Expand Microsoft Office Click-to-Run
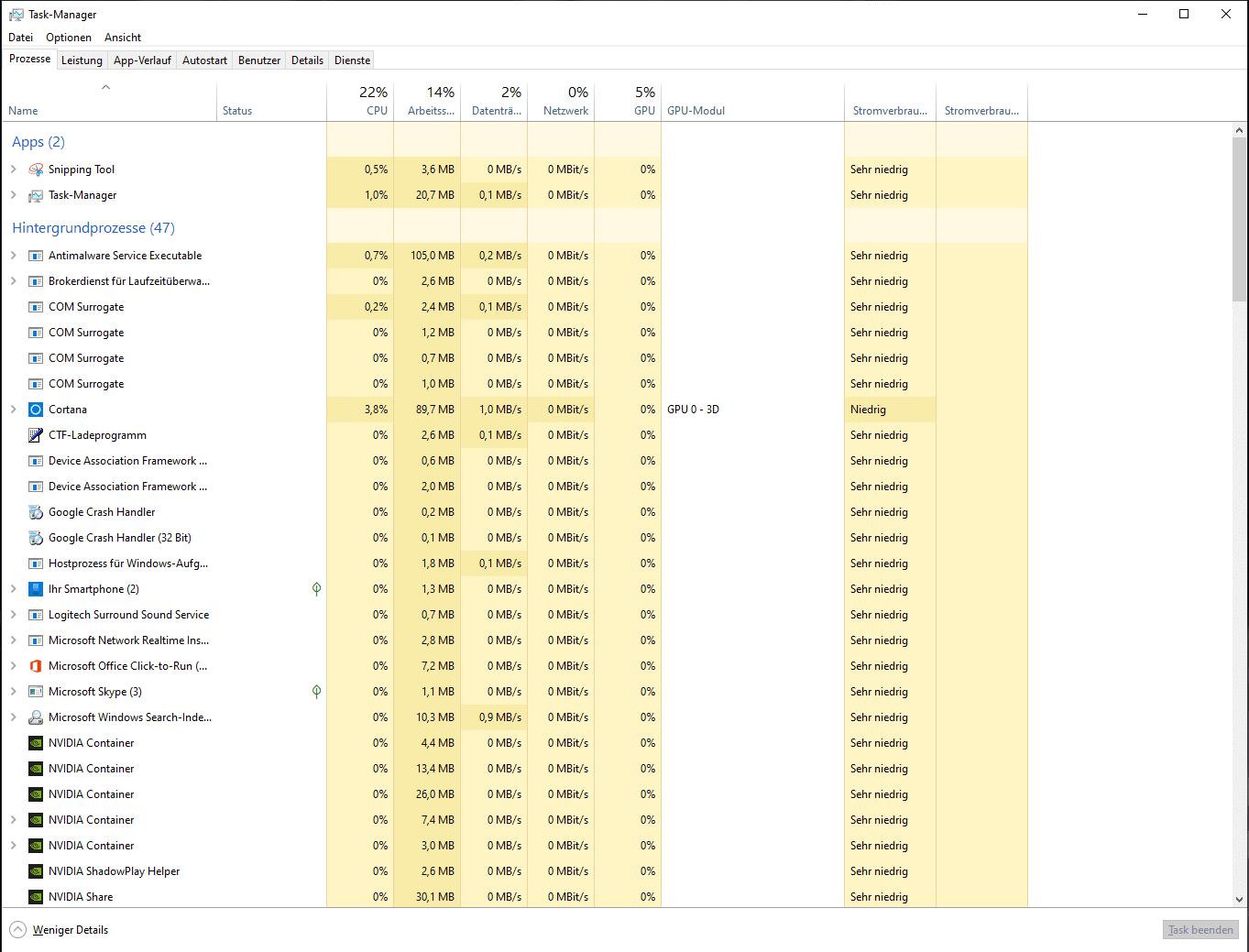 [x=13, y=666]
